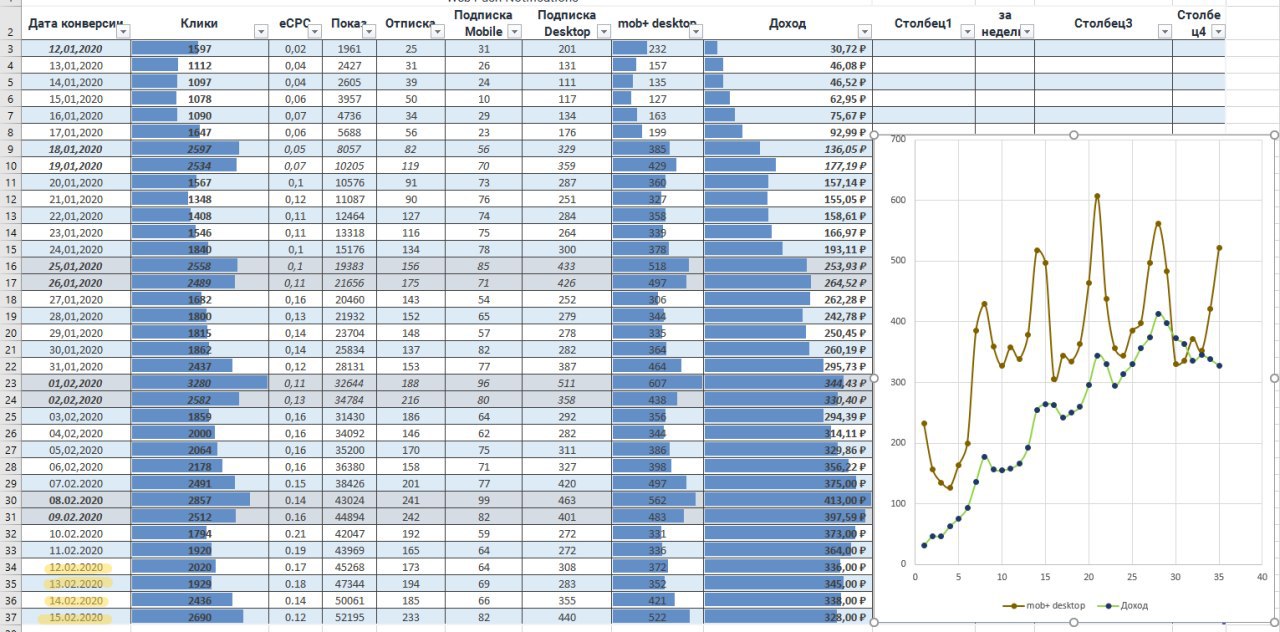Open the за неделю filter dropdown

tap(1026, 32)
